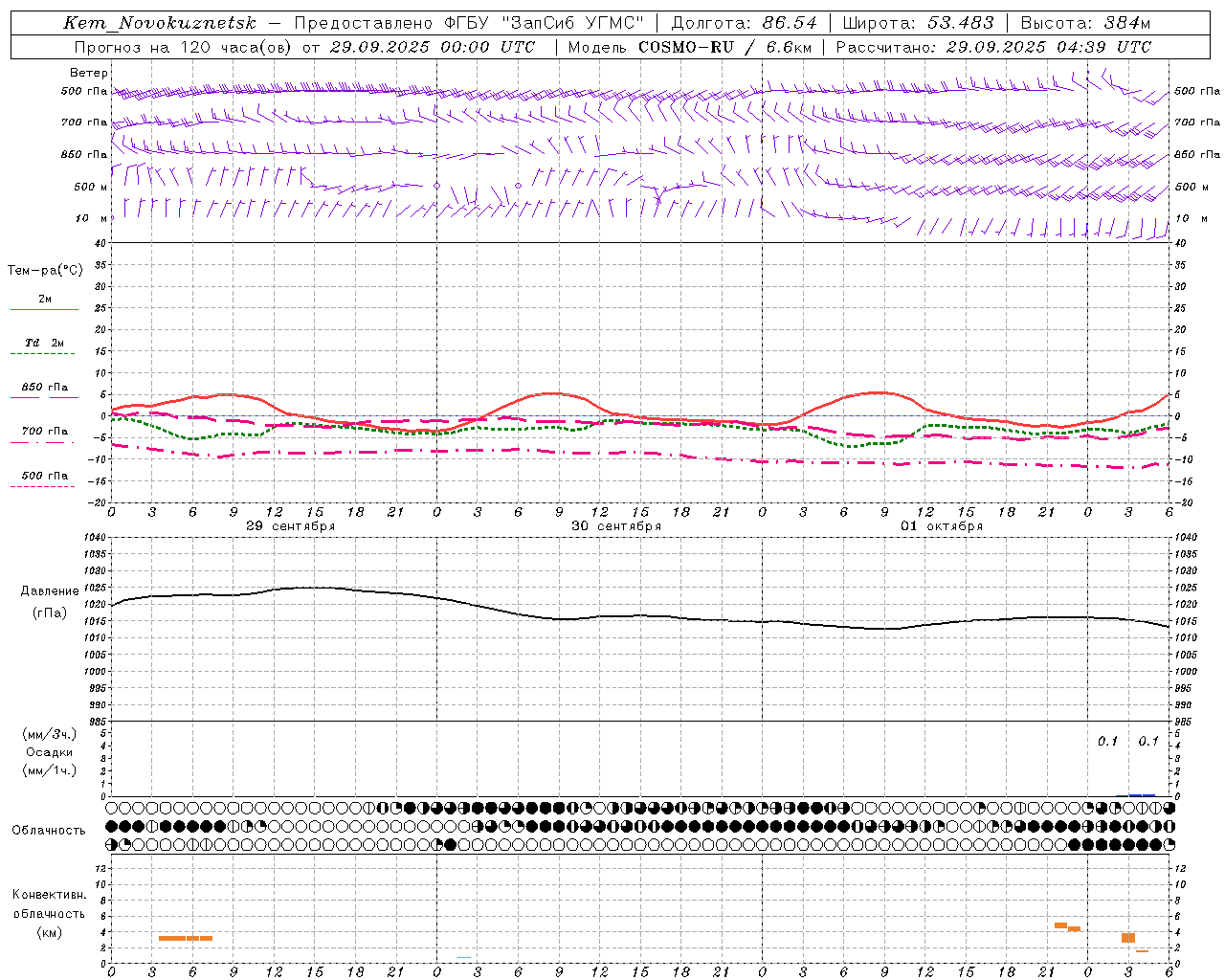Click the (мм/1ч.) precipitation unit label
Screen dimensions: 1225x980
50,770
